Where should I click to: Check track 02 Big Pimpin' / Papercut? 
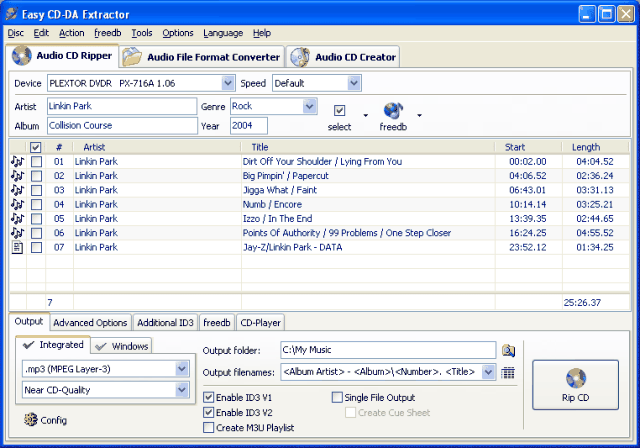tap(36, 176)
